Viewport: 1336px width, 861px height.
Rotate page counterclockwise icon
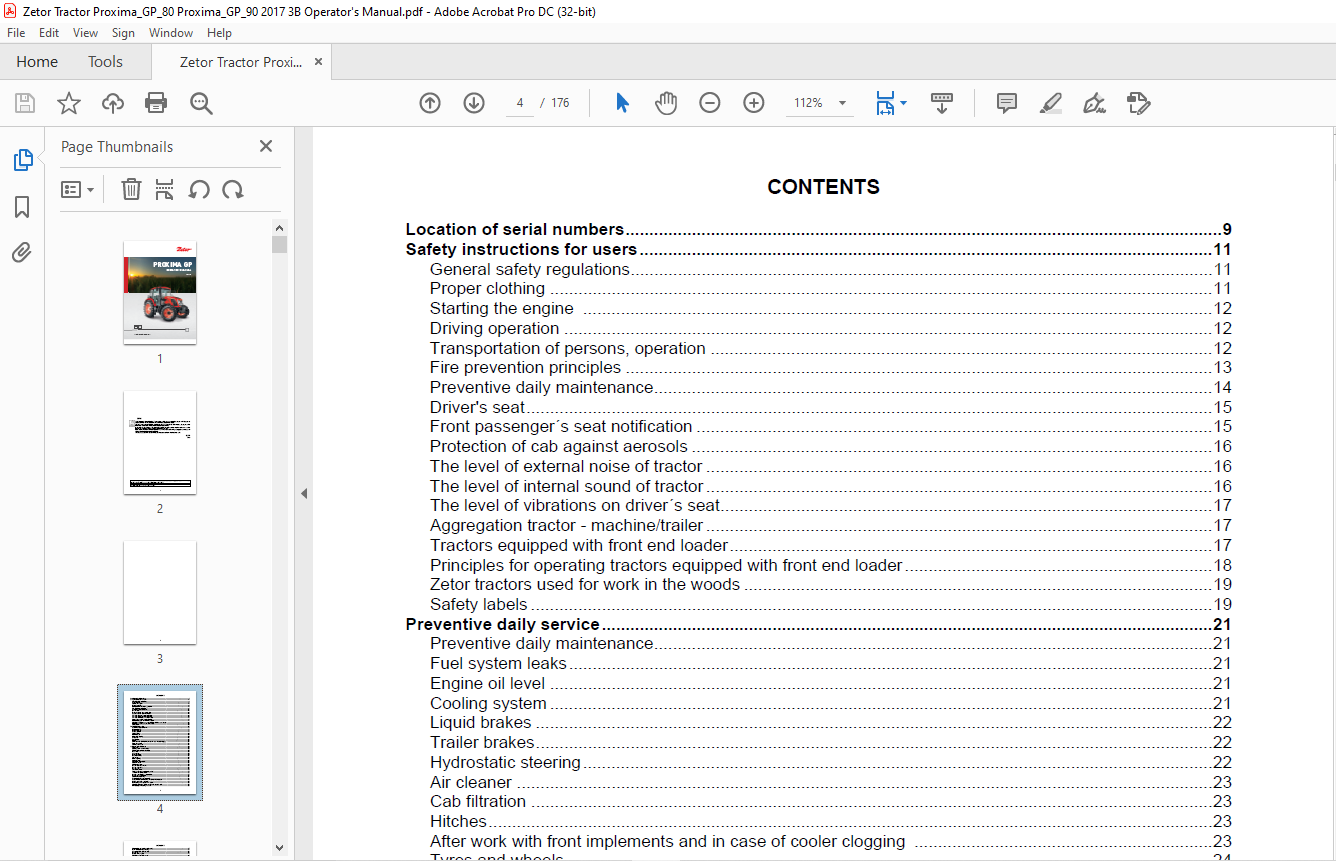(x=199, y=189)
